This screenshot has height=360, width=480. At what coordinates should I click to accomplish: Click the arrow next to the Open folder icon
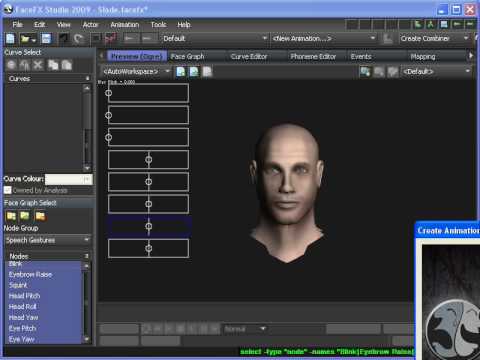(x=34, y=40)
